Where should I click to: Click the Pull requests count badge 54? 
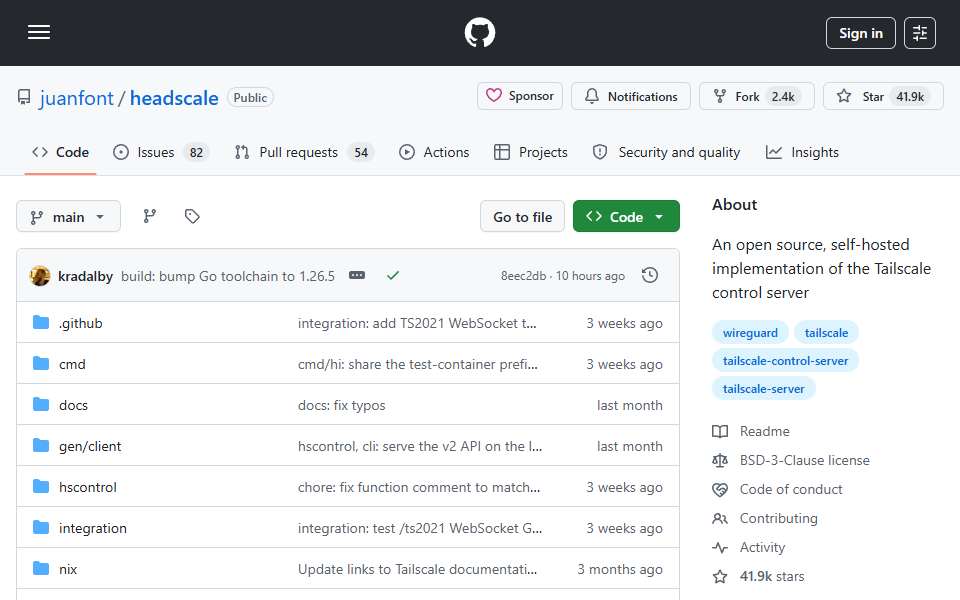point(361,152)
